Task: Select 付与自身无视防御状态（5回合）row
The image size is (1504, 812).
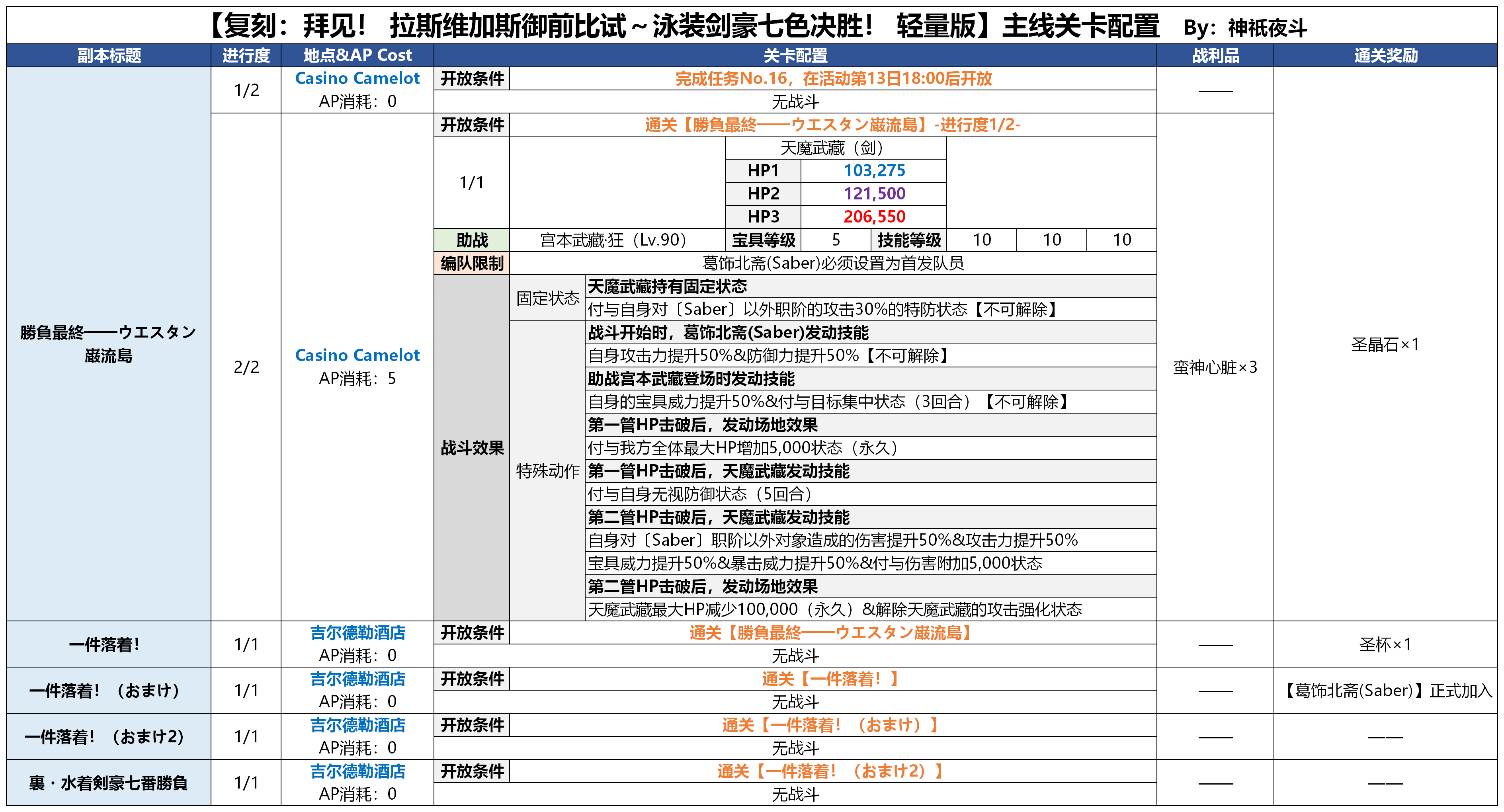Action: tap(871, 494)
